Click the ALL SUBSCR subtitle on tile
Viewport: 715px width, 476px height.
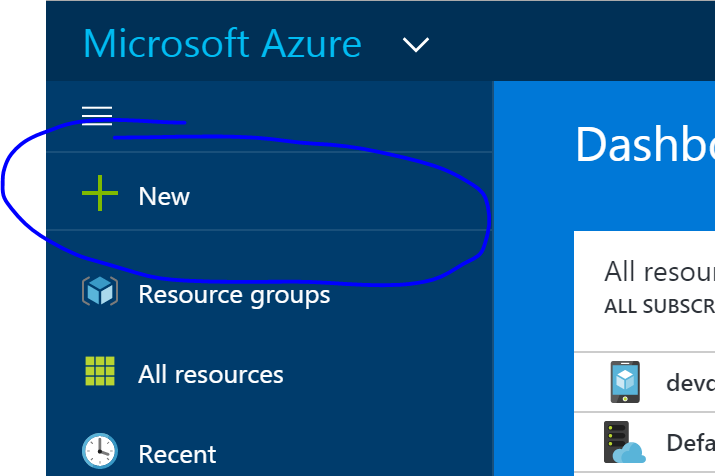pyautogui.click(x=659, y=306)
